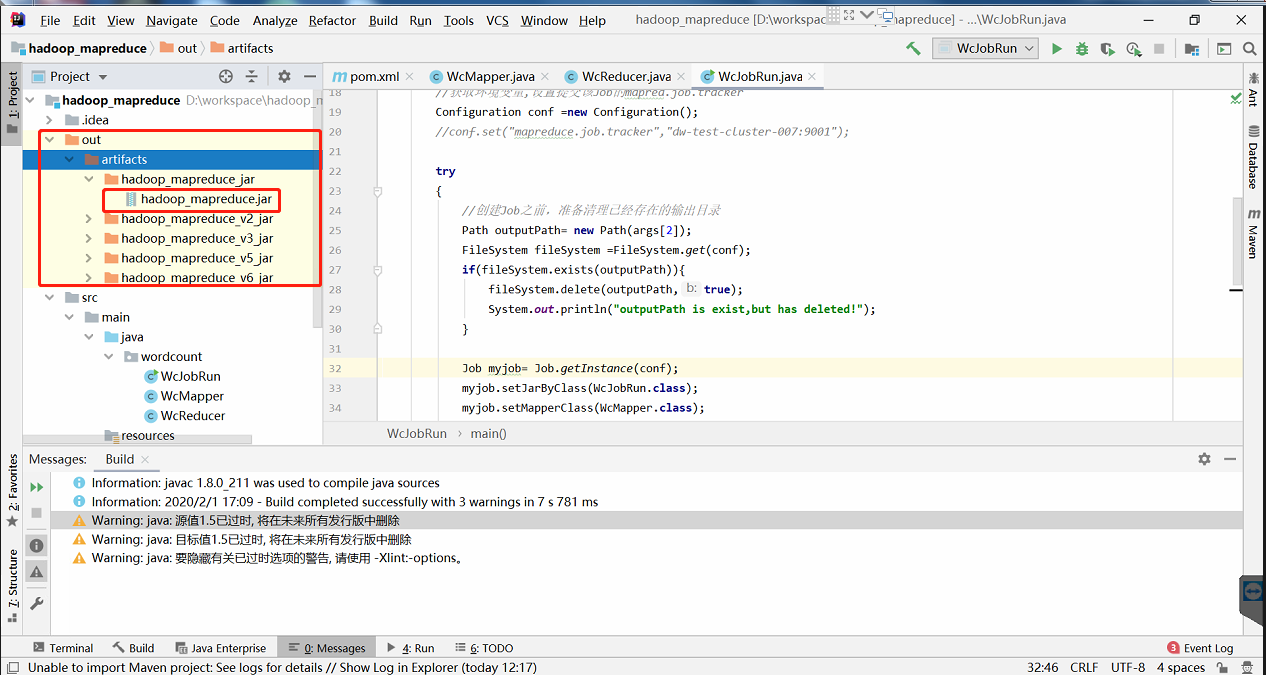Click the locate target icon in Project panel
The width and height of the screenshot is (1266, 675).
226,76
